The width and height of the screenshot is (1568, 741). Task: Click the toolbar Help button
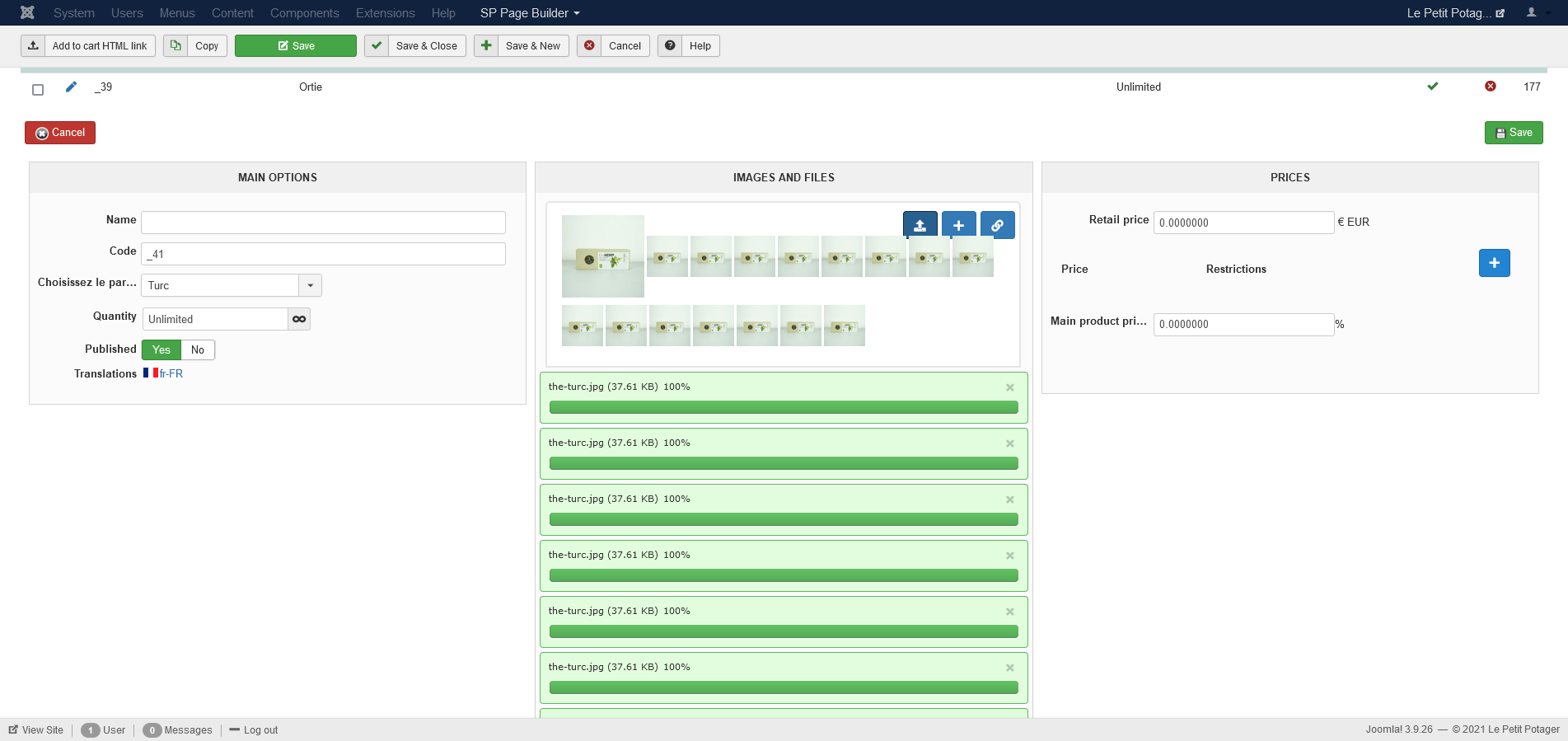689,46
